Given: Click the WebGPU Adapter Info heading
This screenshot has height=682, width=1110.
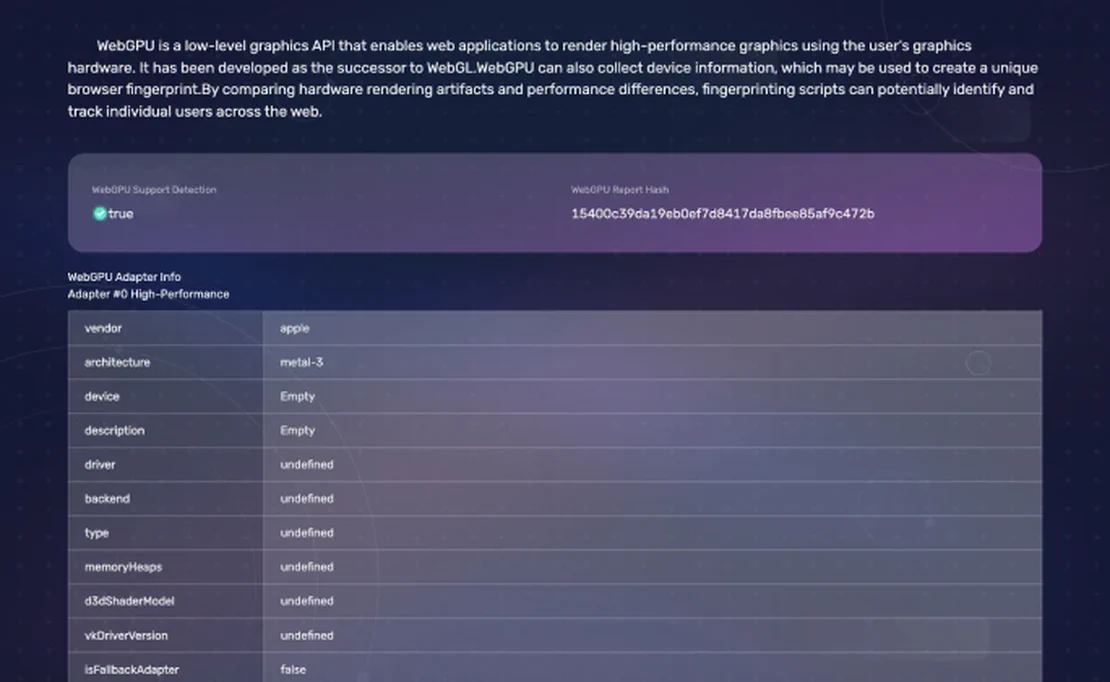Looking at the screenshot, I should [x=124, y=277].
